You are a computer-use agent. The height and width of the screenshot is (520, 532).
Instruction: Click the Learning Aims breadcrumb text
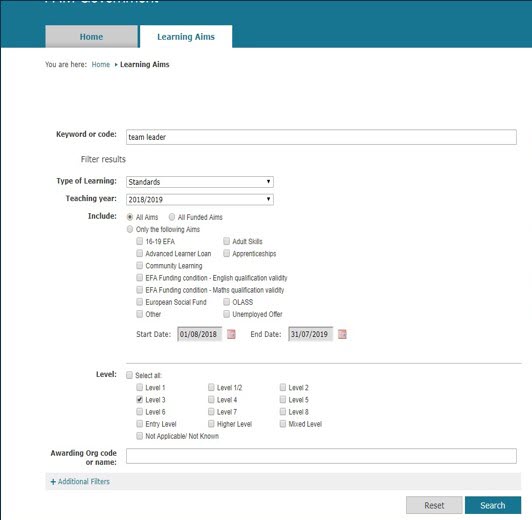(x=145, y=64)
